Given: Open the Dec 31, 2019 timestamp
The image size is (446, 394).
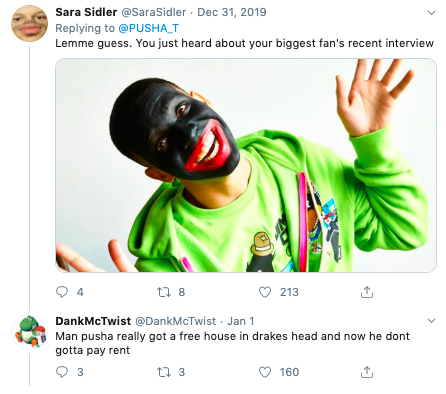Looking at the screenshot, I should click(x=232, y=12).
